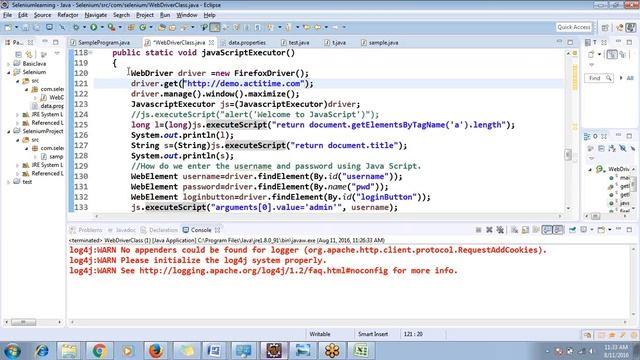Open the Source menu
The height and width of the screenshot is (360, 640).
tap(42, 15)
